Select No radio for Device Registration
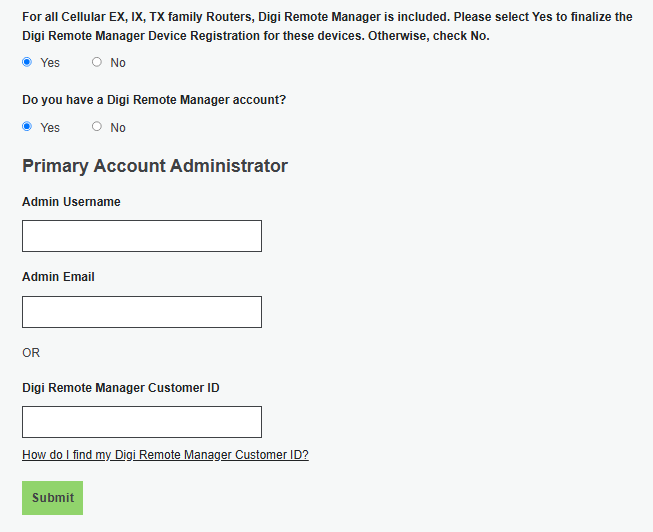The image size is (653, 532). tap(97, 62)
